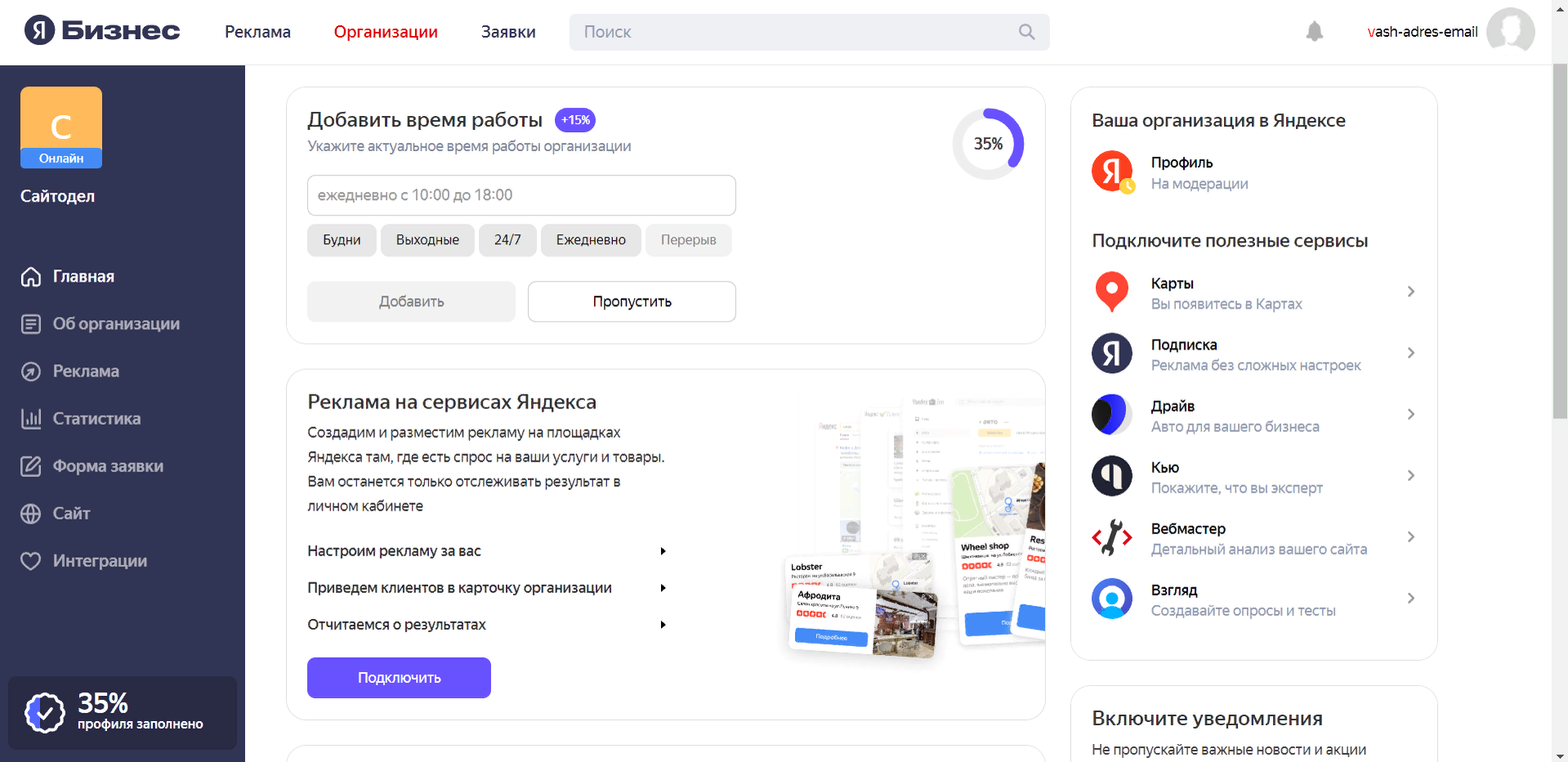
Task: Open the vash-adres-email account link
Action: tap(1423, 32)
